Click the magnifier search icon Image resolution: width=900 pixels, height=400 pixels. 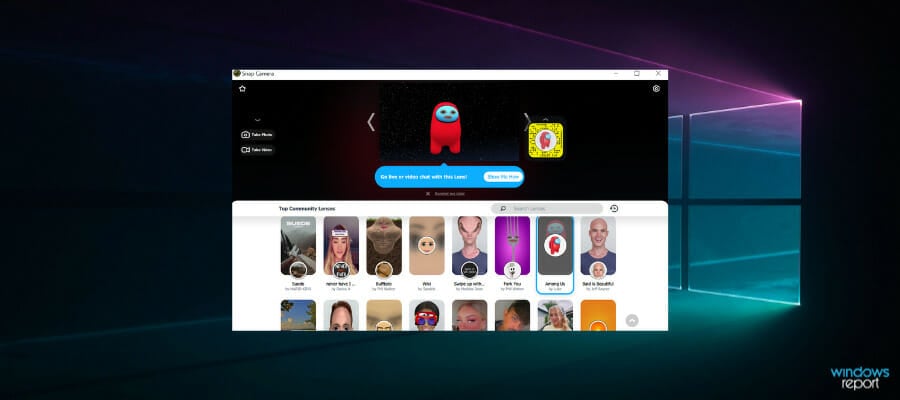click(x=503, y=208)
